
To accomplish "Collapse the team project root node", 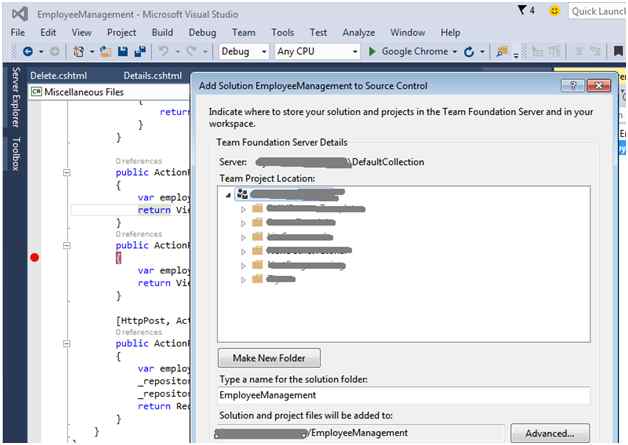I will point(228,195).
